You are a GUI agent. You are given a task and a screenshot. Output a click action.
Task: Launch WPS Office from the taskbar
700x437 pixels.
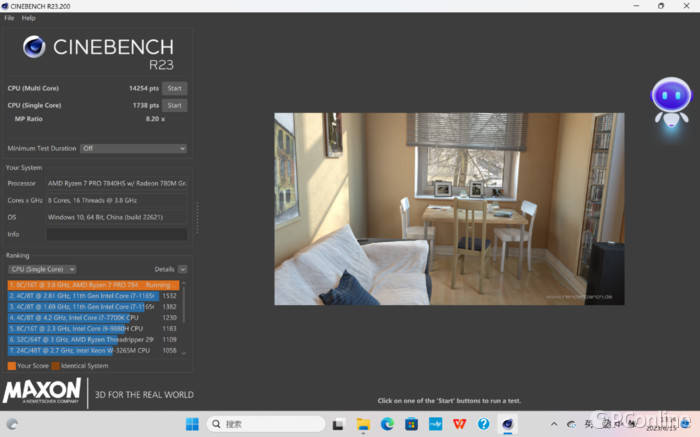point(459,424)
